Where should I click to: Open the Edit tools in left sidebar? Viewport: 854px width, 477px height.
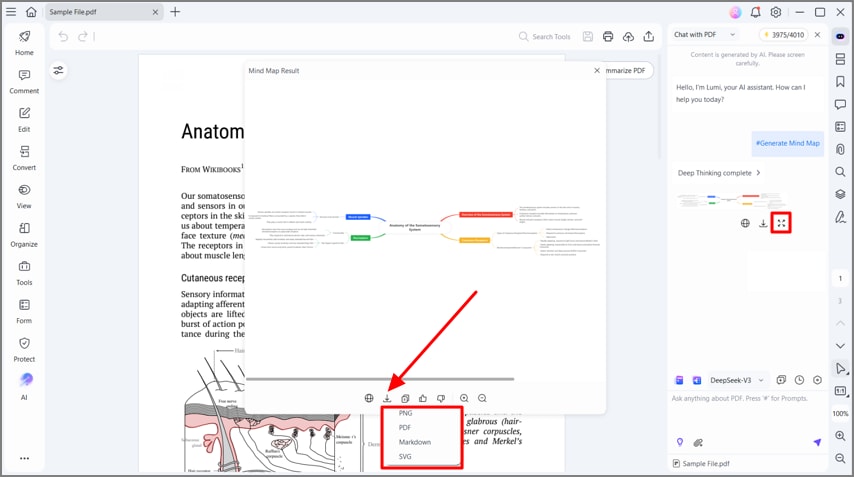point(24,120)
